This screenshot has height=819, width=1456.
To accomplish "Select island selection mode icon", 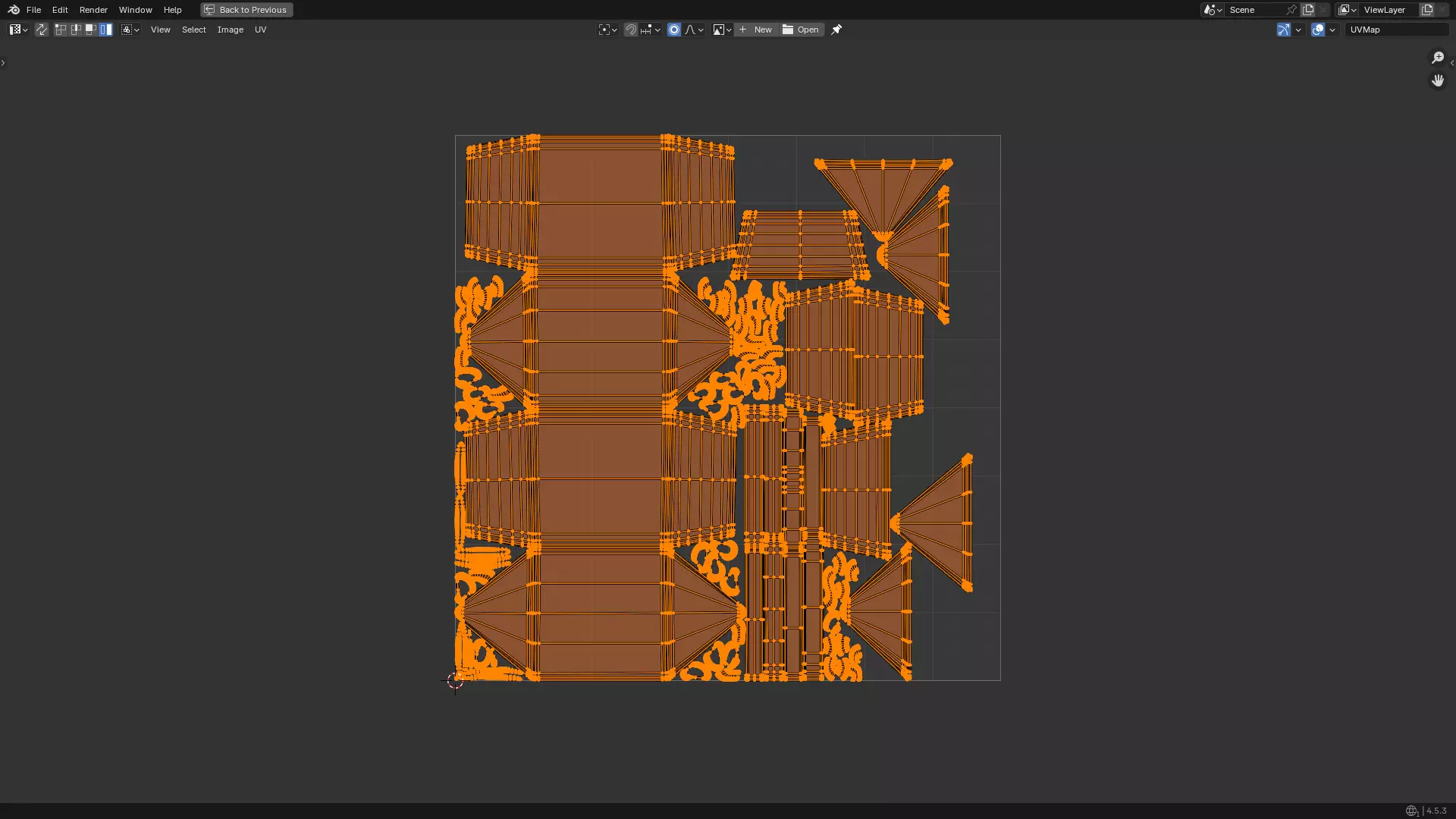I will [x=106, y=30].
